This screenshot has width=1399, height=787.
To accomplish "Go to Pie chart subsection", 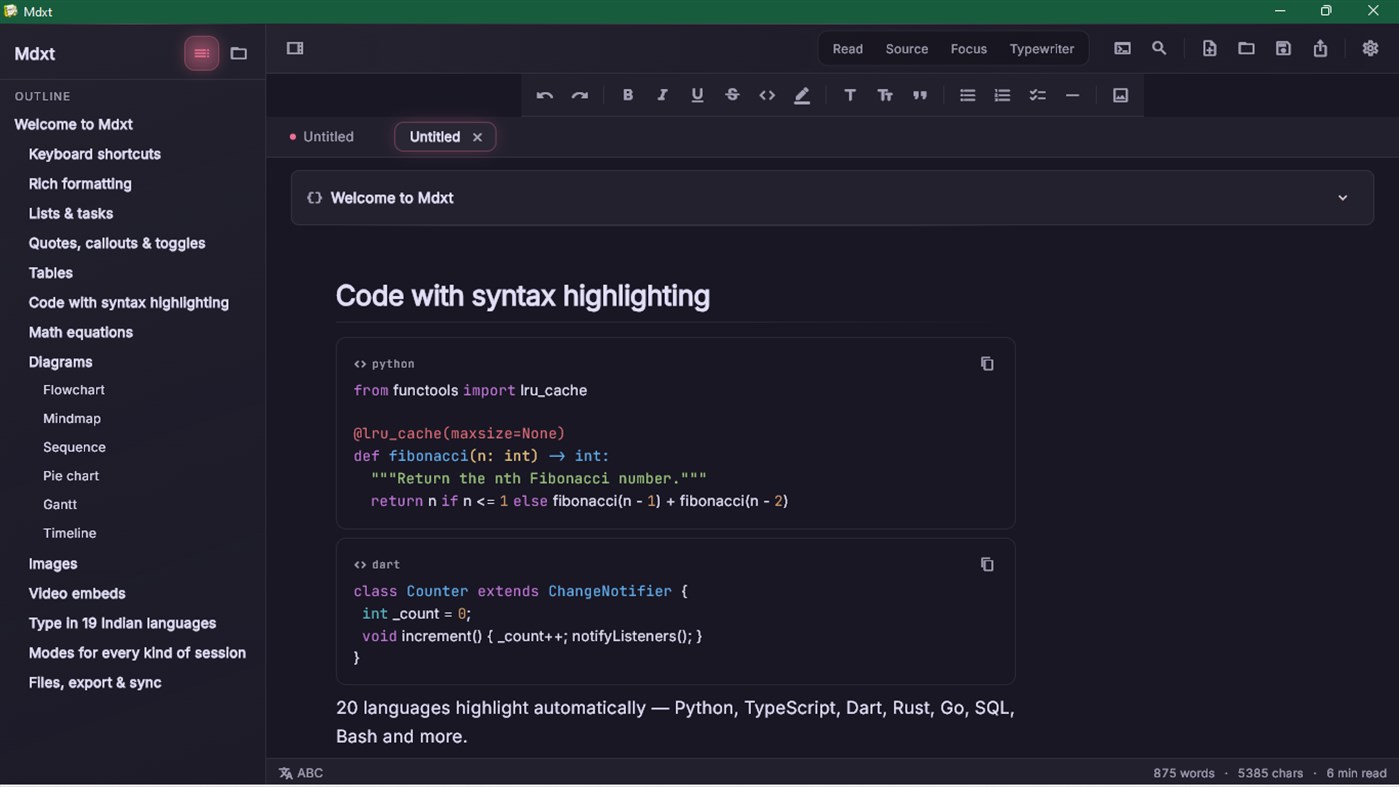I will [71, 476].
